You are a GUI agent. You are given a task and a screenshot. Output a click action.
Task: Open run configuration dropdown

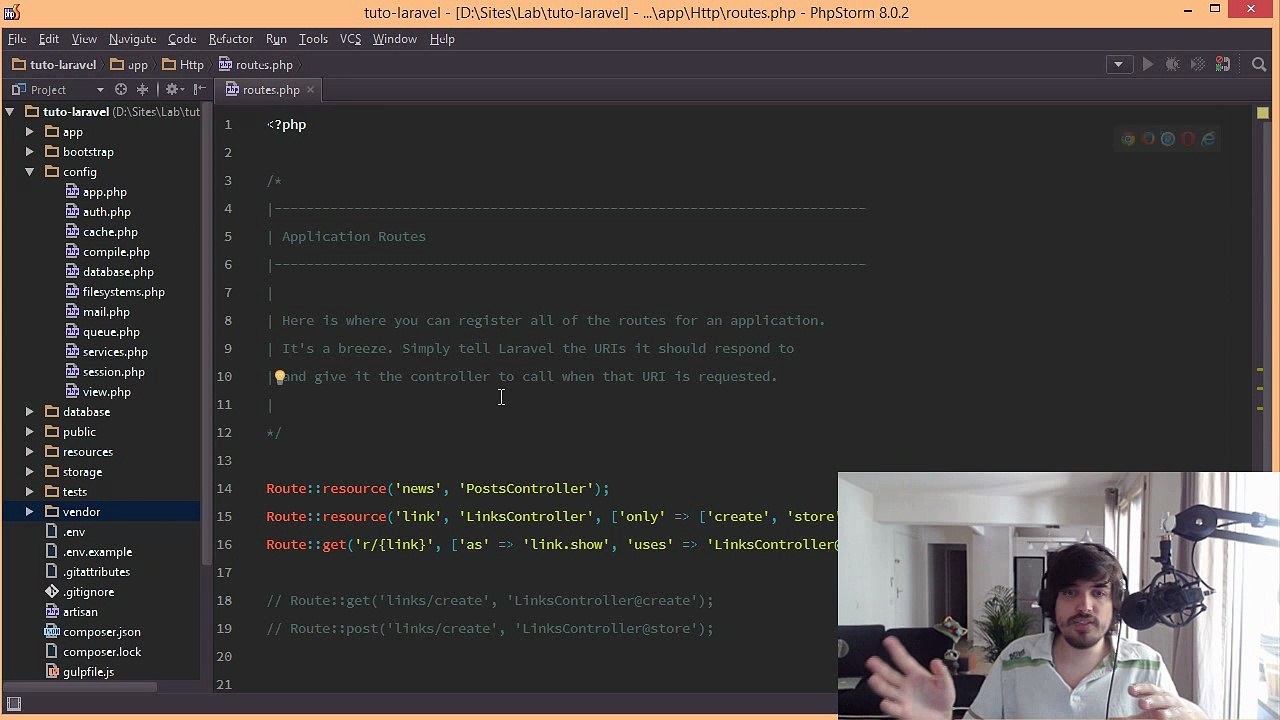[x=1118, y=64]
